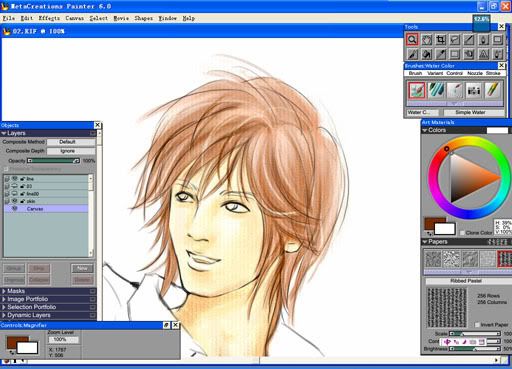Select the pointing-hand Layer Adjuster tool

pyautogui.click(x=469, y=54)
